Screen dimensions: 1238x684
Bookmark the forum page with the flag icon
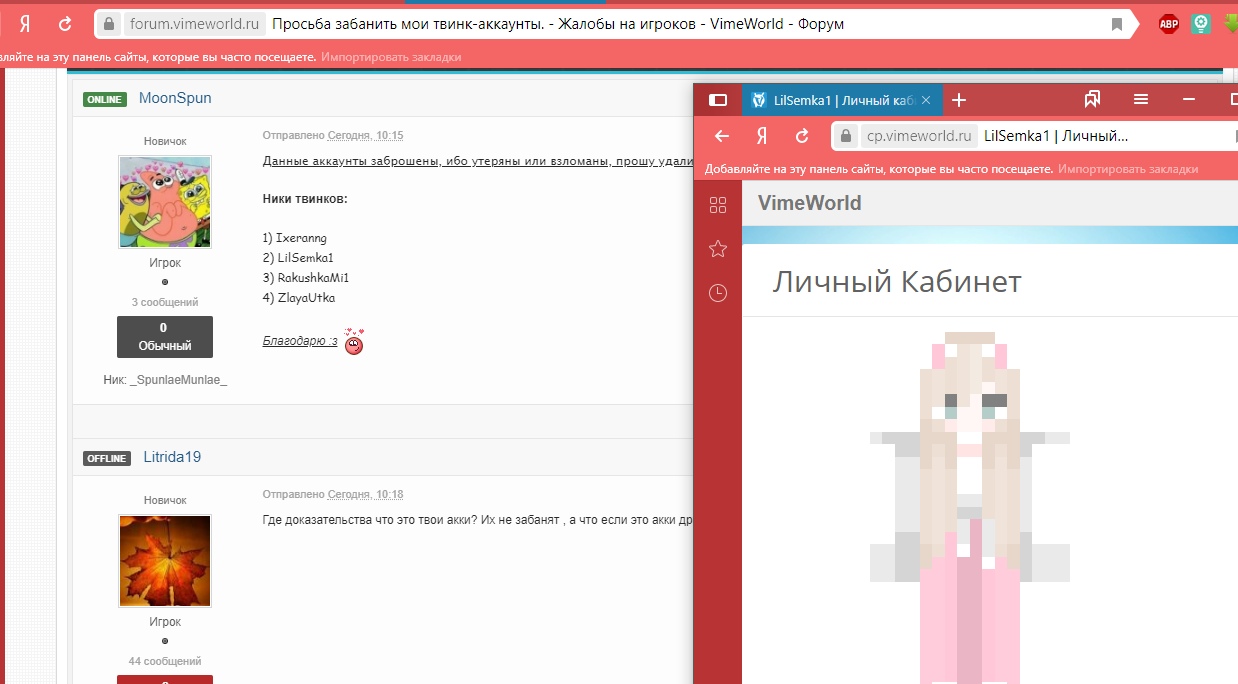pos(1117,24)
